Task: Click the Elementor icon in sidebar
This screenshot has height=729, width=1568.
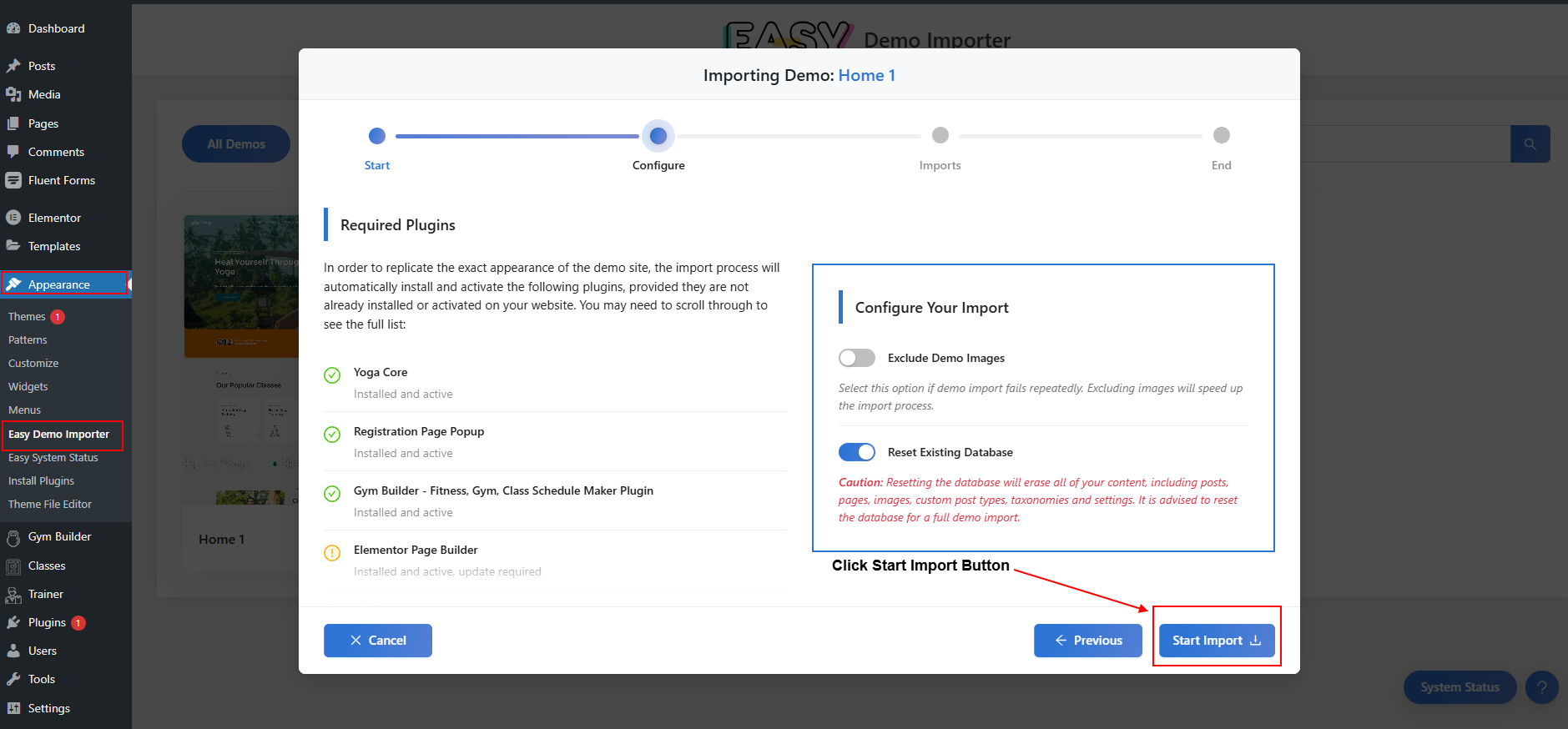Action: click(13, 218)
